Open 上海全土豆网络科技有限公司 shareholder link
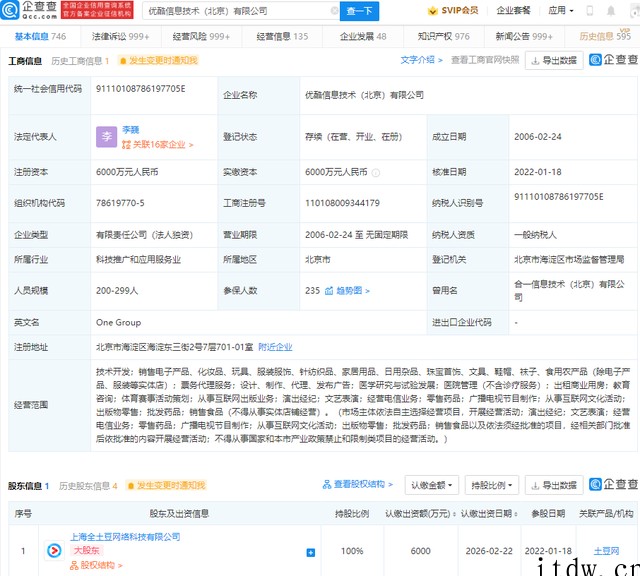This screenshot has height=576, width=640. pyautogui.click(x=125, y=536)
